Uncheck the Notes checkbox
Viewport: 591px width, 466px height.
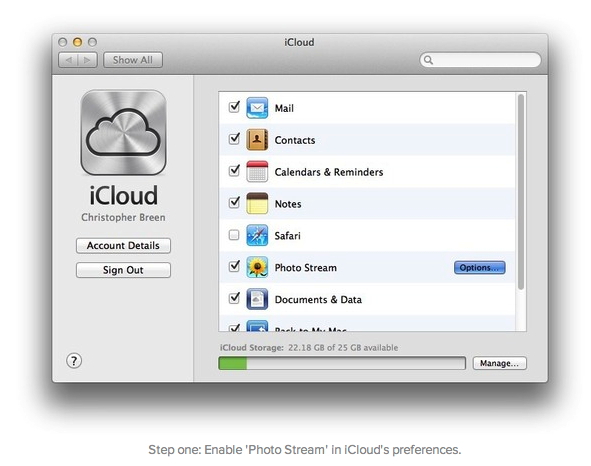pos(234,202)
